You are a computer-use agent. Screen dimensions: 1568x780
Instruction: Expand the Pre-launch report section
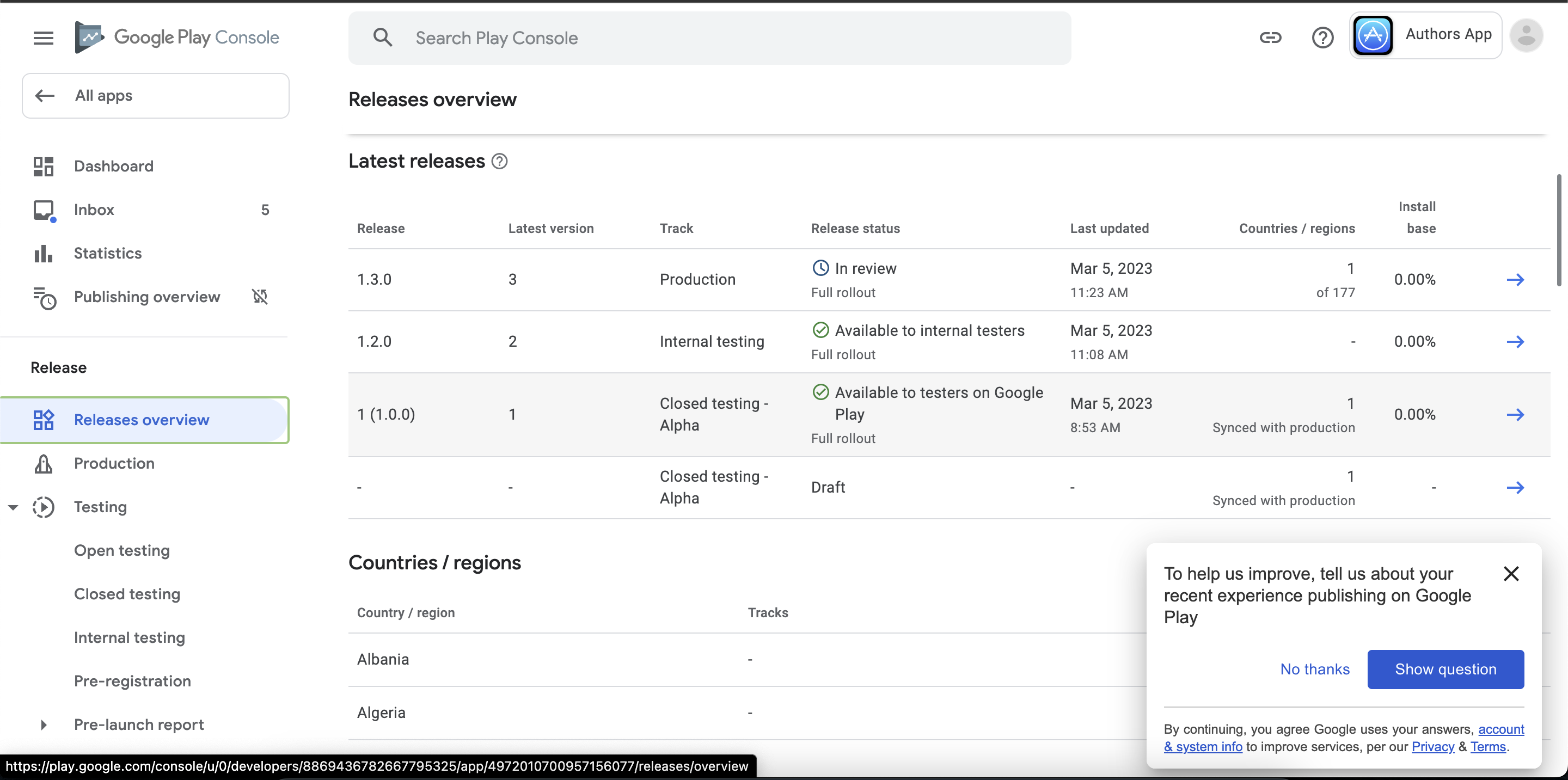click(43, 724)
